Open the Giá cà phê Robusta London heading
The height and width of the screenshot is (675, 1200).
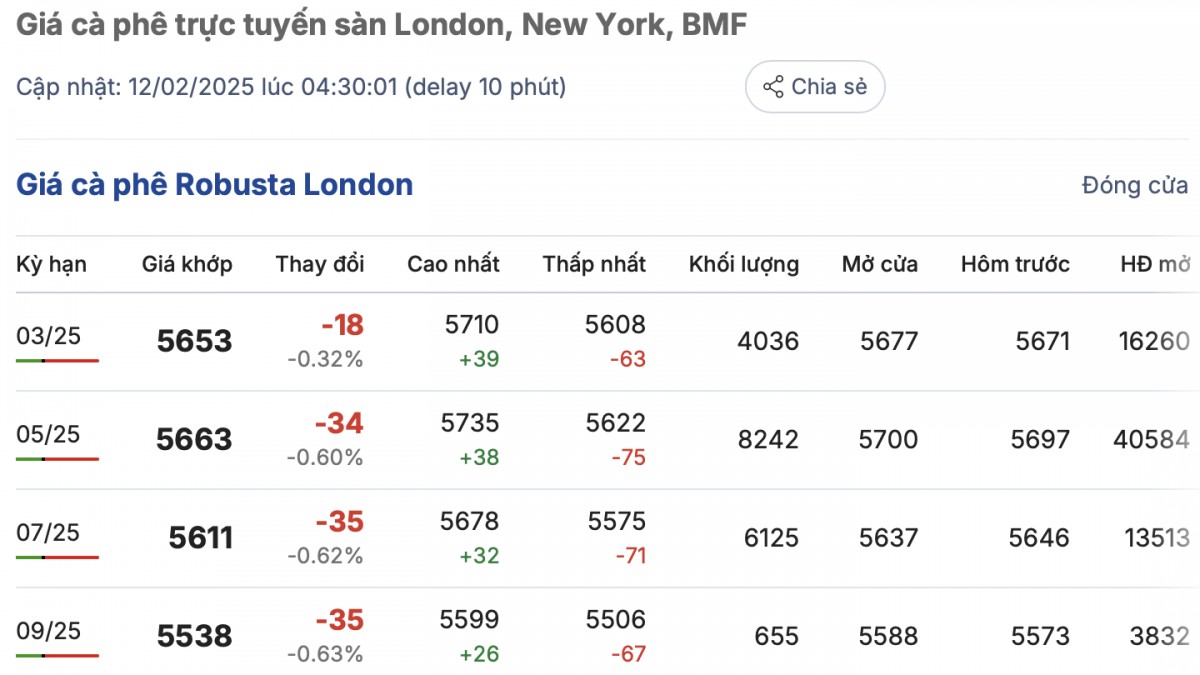214,185
